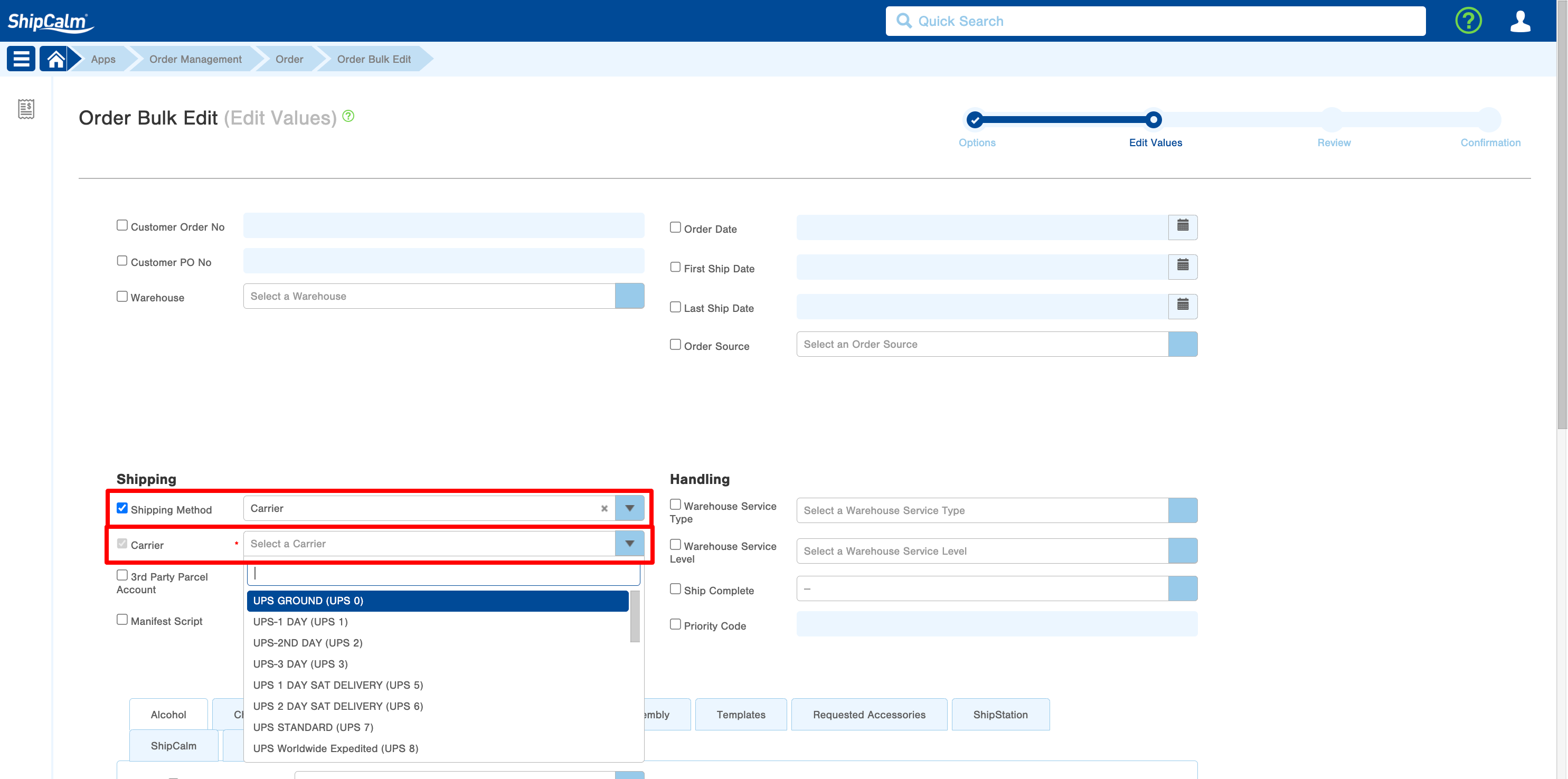Open the user profile icon
The image size is (1568, 779).
(x=1520, y=21)
